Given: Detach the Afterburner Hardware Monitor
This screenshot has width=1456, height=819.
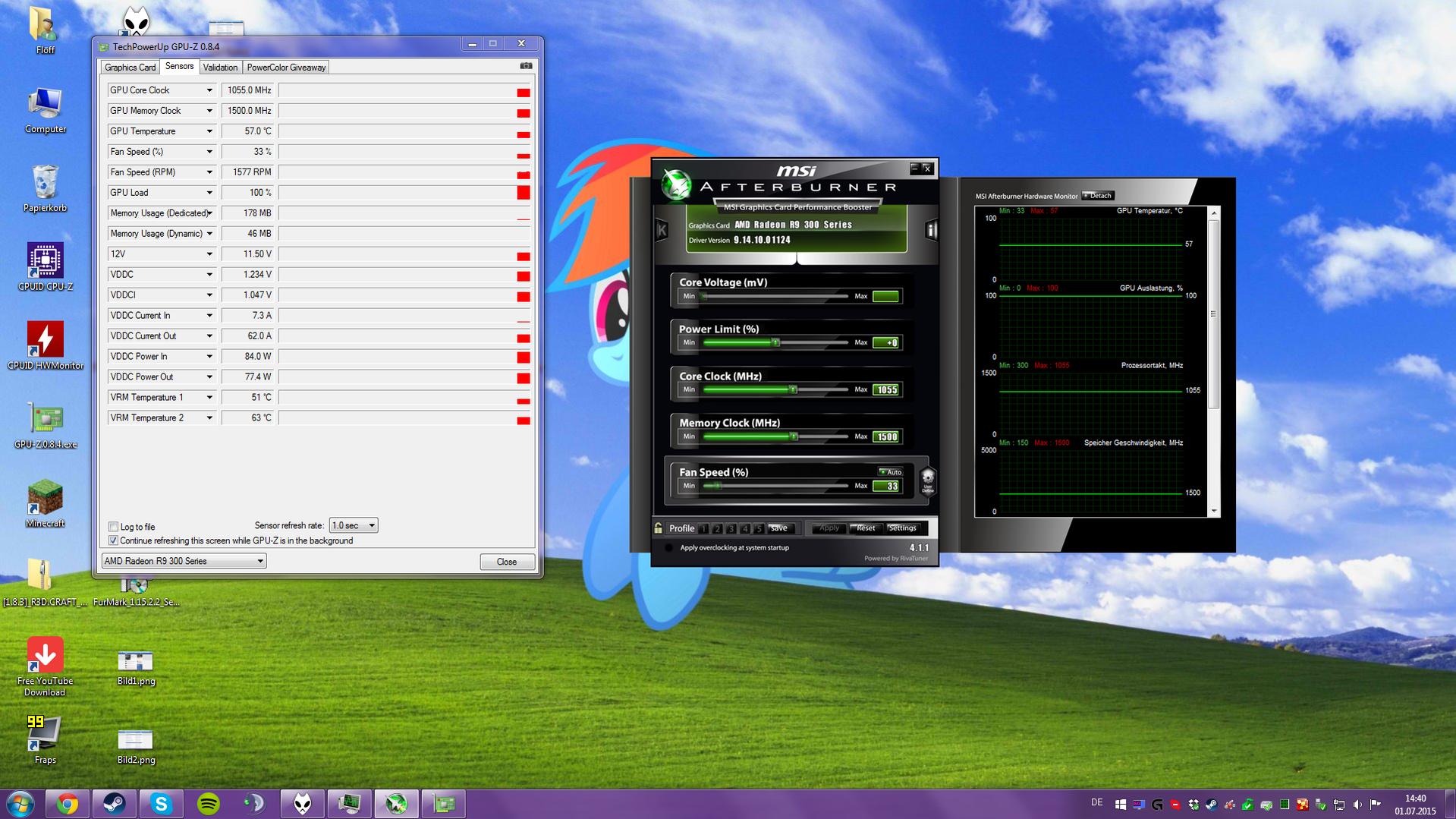Looking at the screenshot, I should [1098, 196].
